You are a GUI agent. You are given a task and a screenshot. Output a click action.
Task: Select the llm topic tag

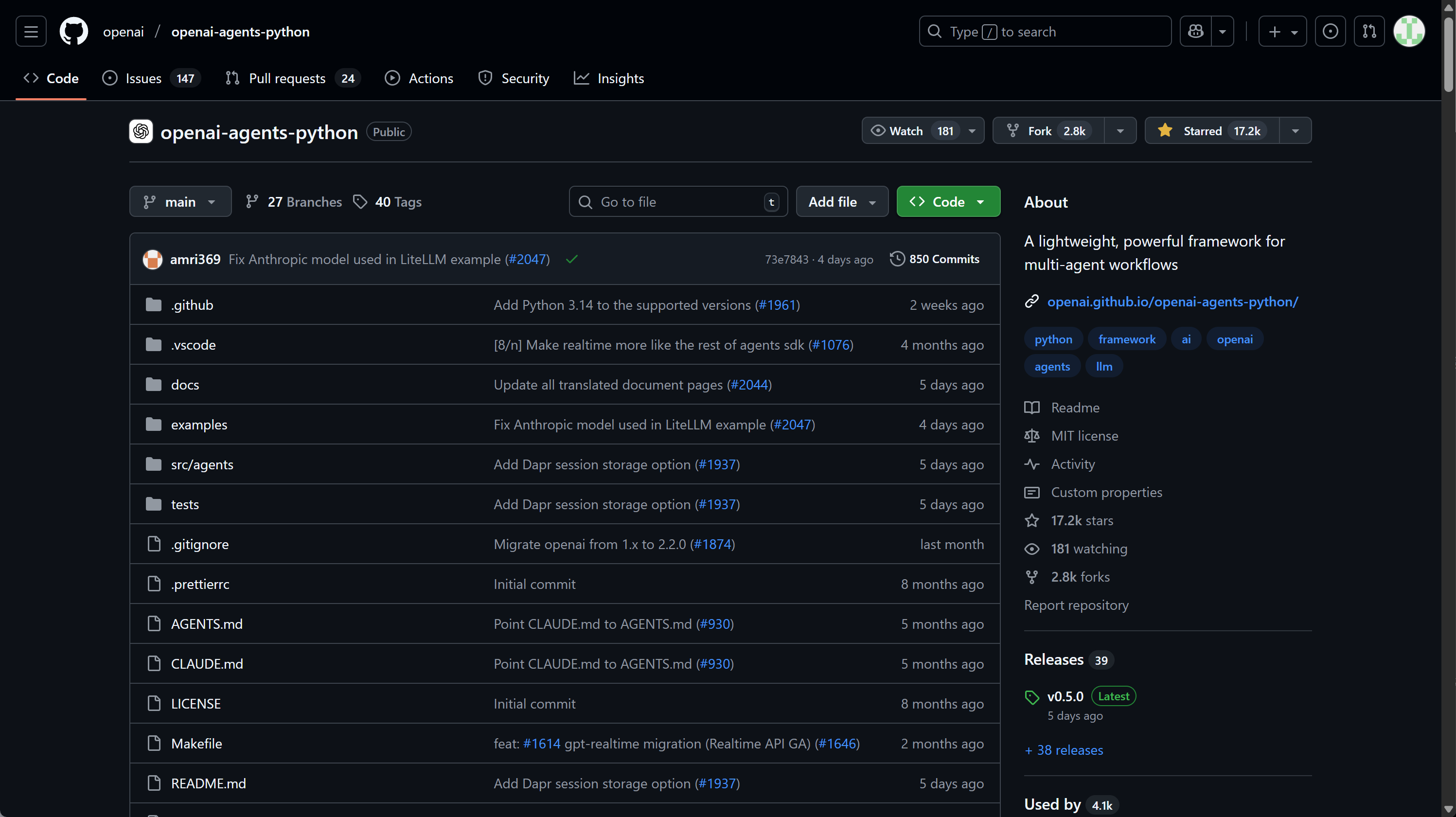[x=1104, y=366]
